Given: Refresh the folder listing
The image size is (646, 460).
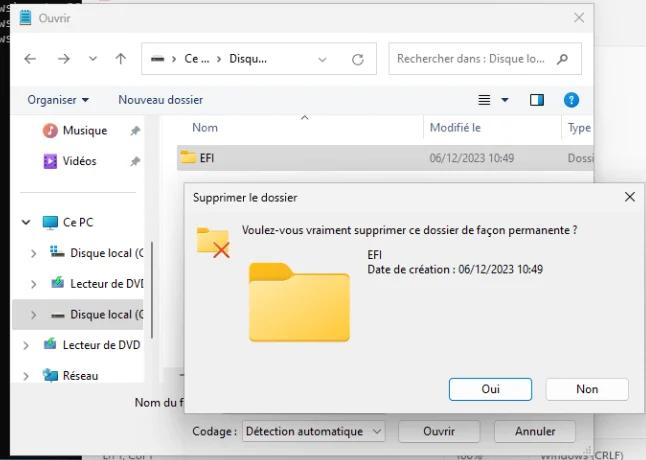Looking at the screenshot, I should click(358, 59).
